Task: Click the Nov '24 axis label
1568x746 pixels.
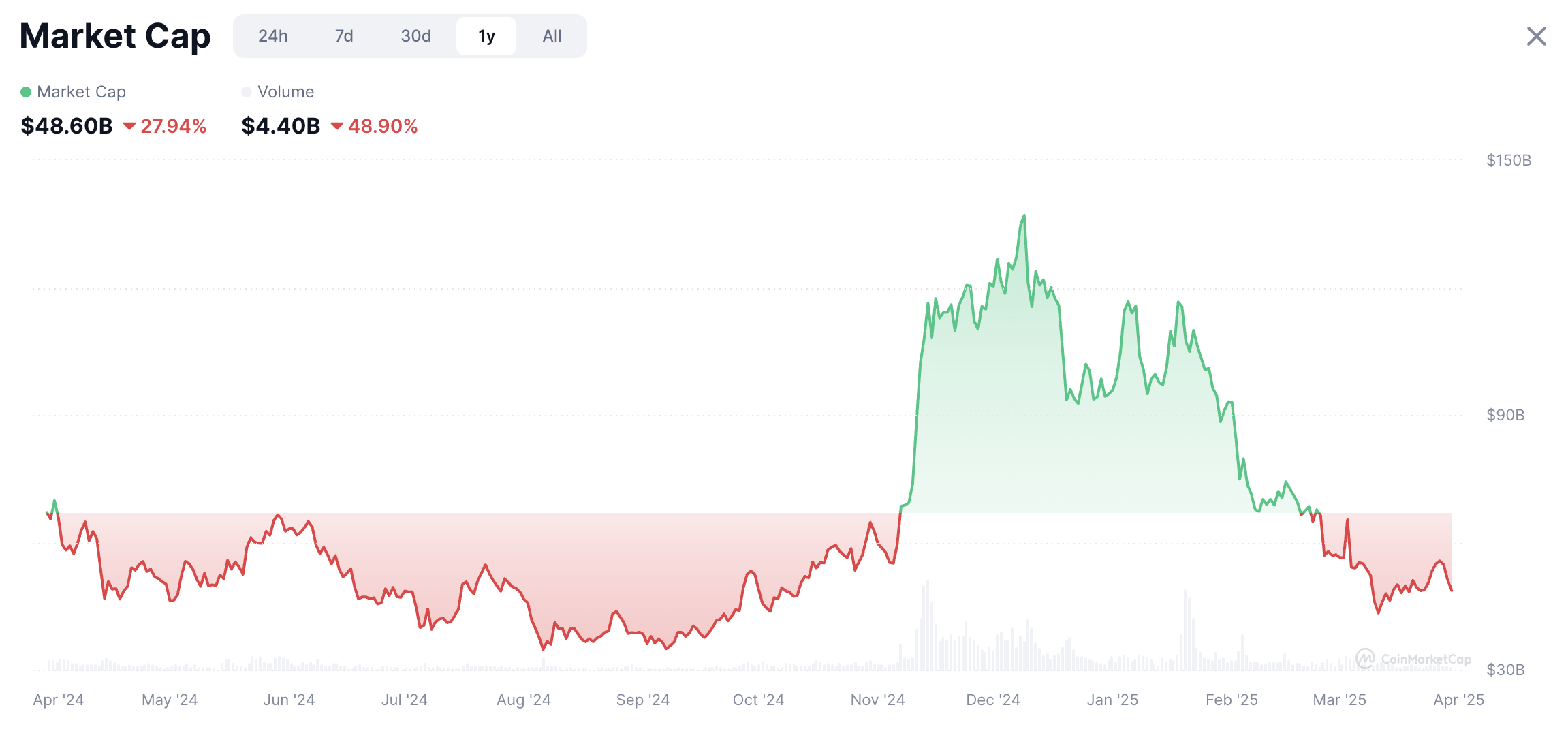Action: coord(879,699)
